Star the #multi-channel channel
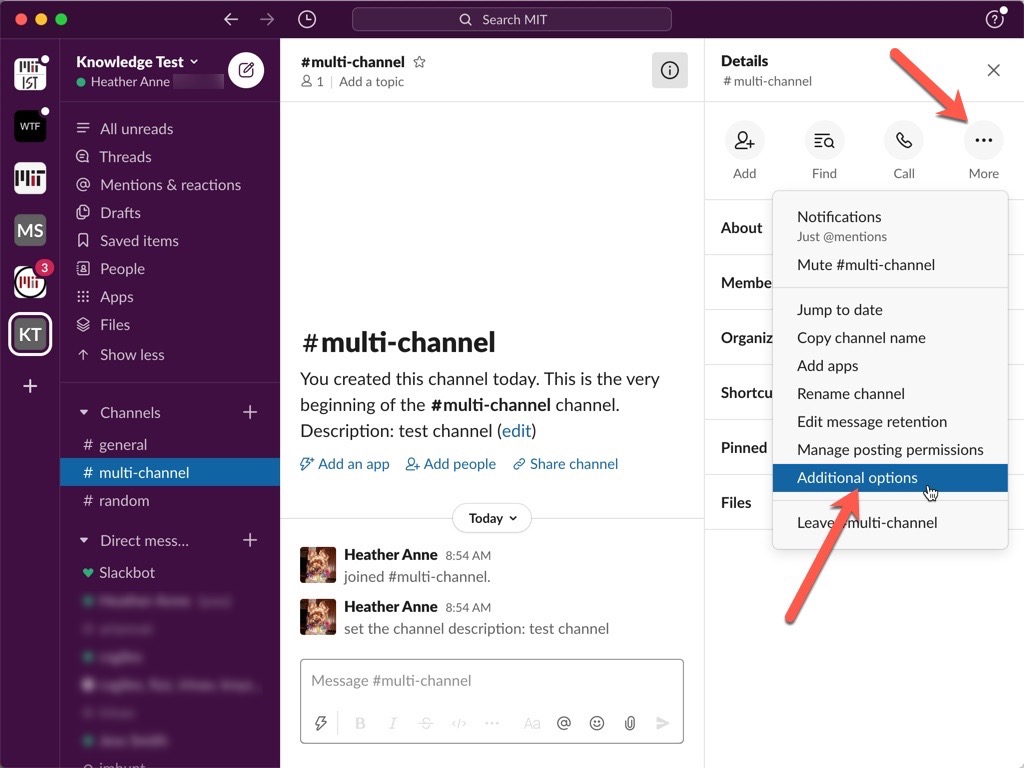The width and height of the screenshot is (1024, 768). pos(419,62)
